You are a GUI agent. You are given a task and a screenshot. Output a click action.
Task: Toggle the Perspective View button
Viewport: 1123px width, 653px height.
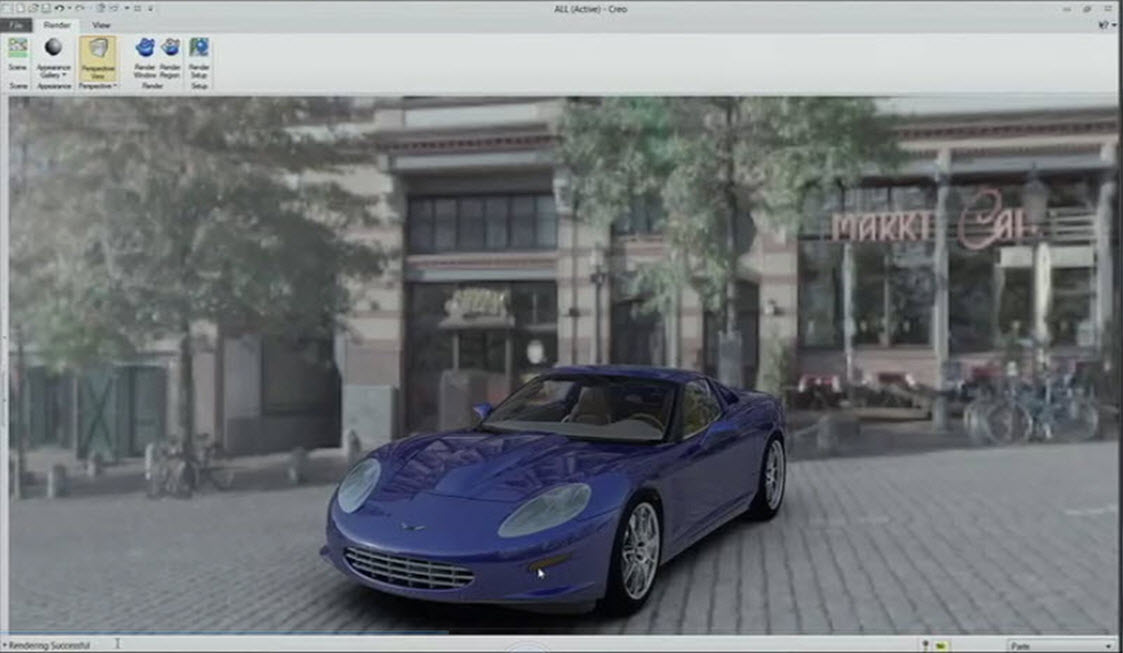point(97,57)
